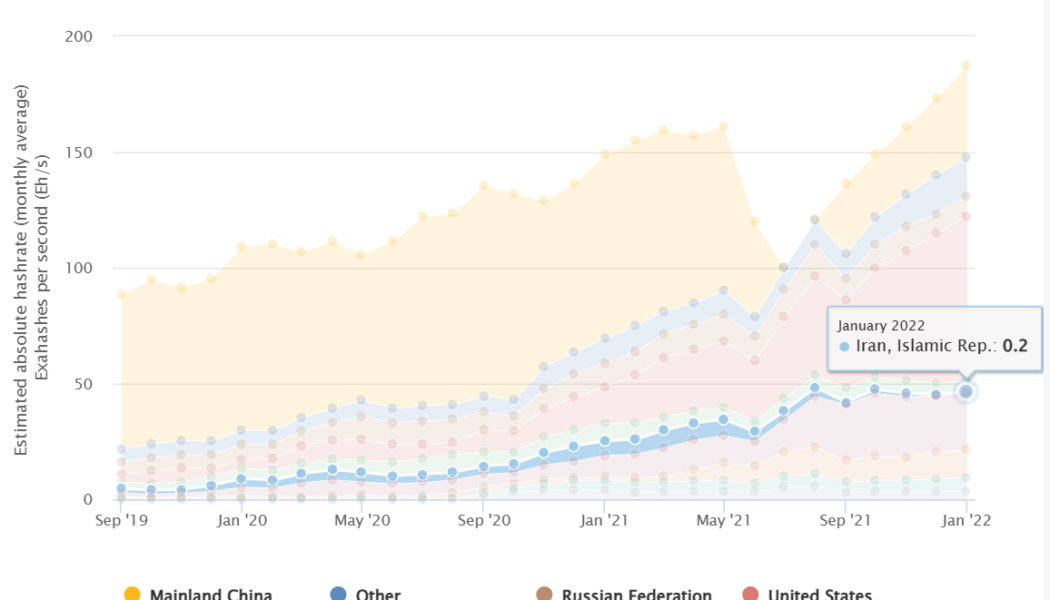Click the January 2022 tooltip box
The width and height of the screenshot is (1050, 600).
point(933,337)
